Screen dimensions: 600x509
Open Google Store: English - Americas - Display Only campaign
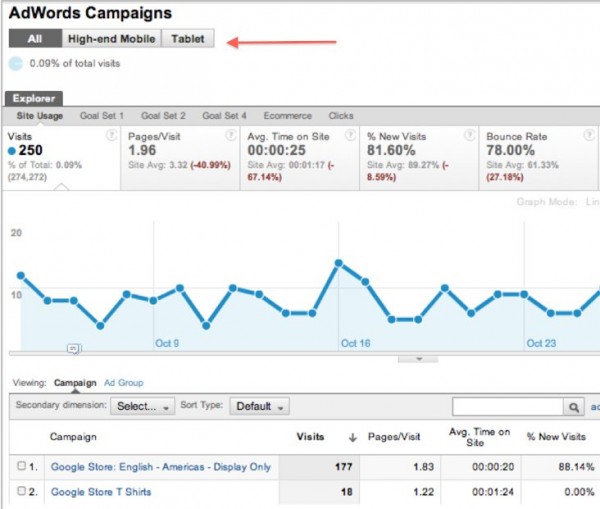[x=161, y=467]
